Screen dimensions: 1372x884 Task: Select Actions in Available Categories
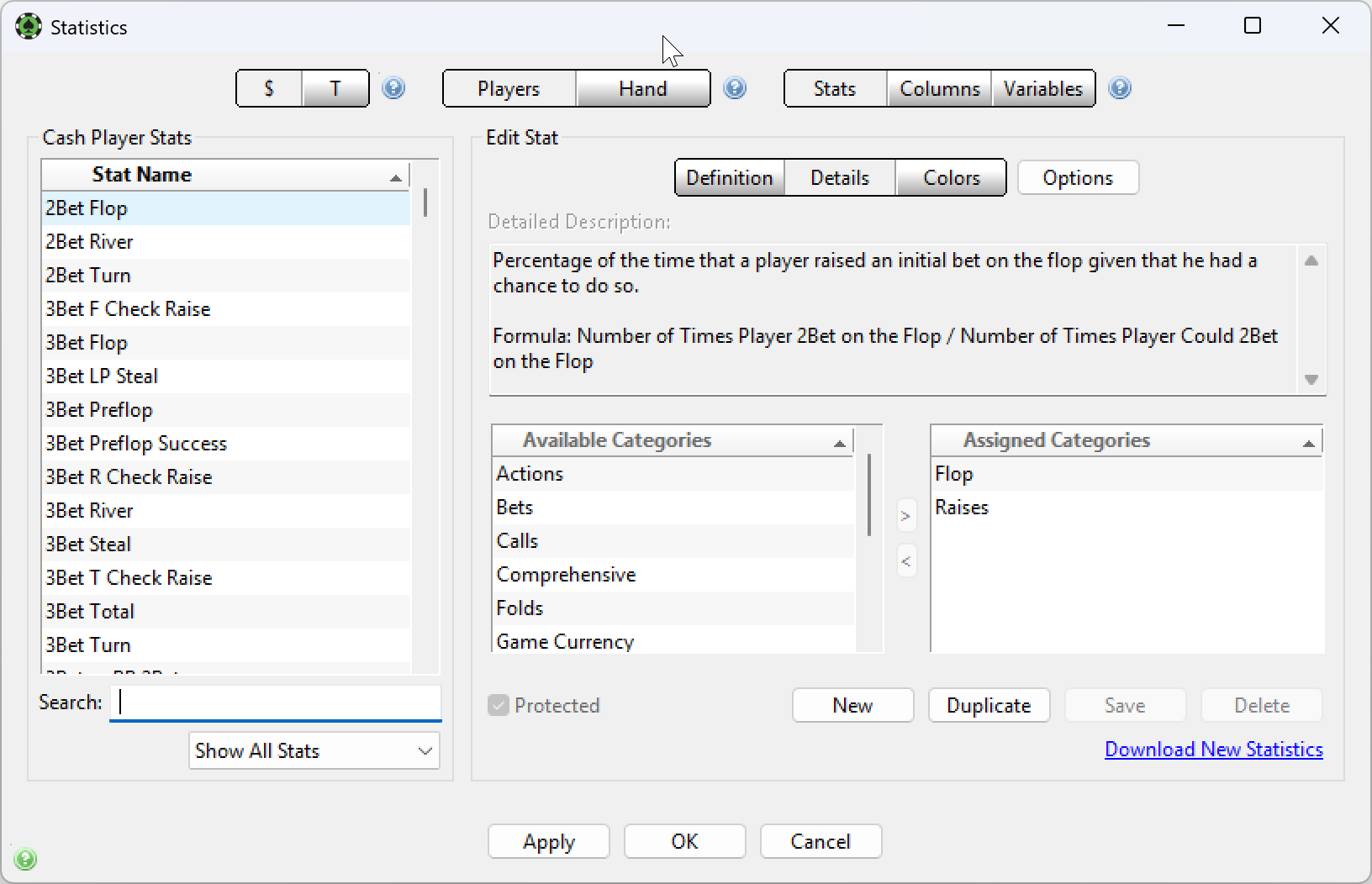pyautogui.click(x=673, y=473)
